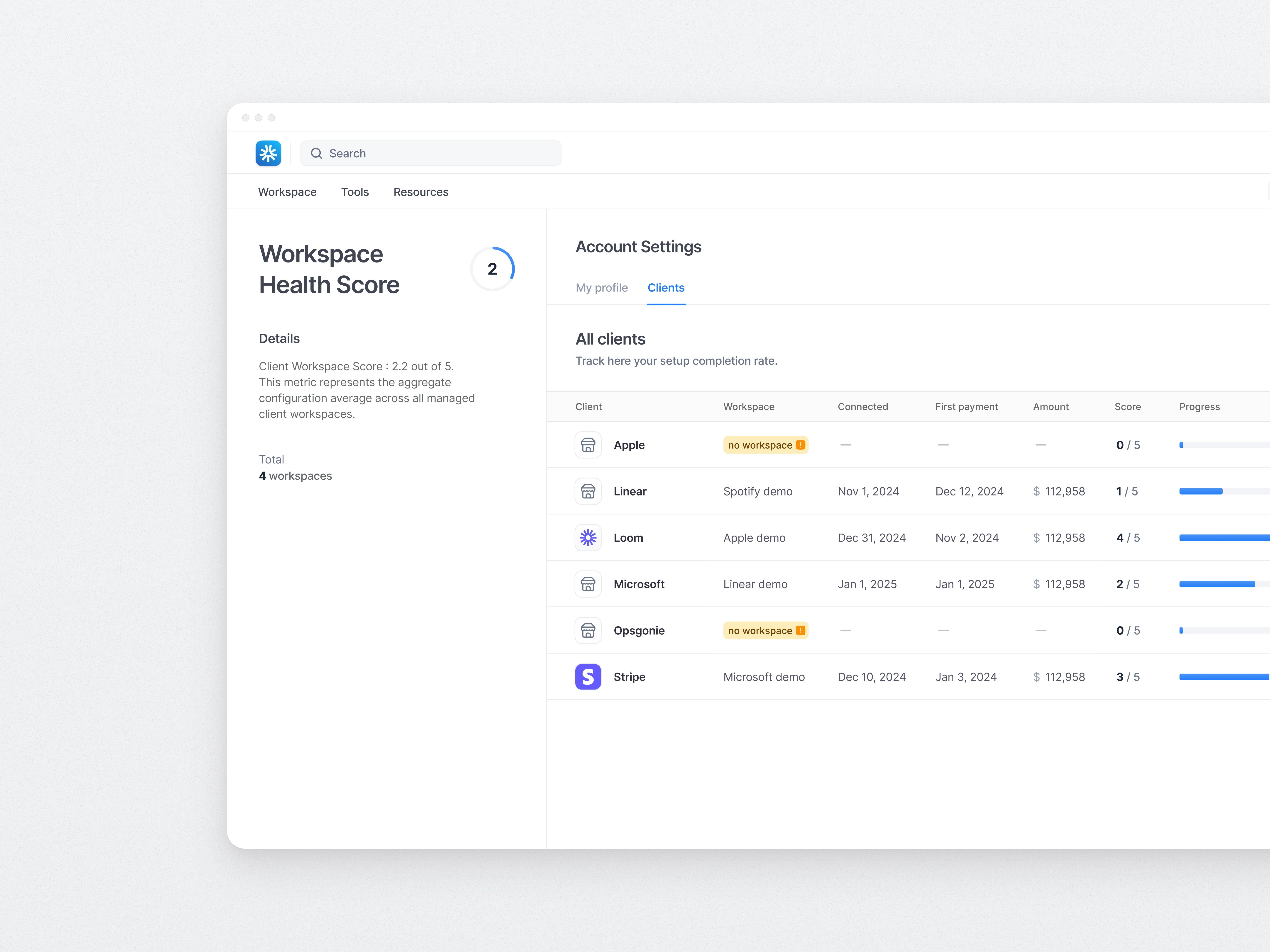This screenshot has width=1270, height=952.
Task: Sort by the Score column header
Action: click(x=1128, y=407)
